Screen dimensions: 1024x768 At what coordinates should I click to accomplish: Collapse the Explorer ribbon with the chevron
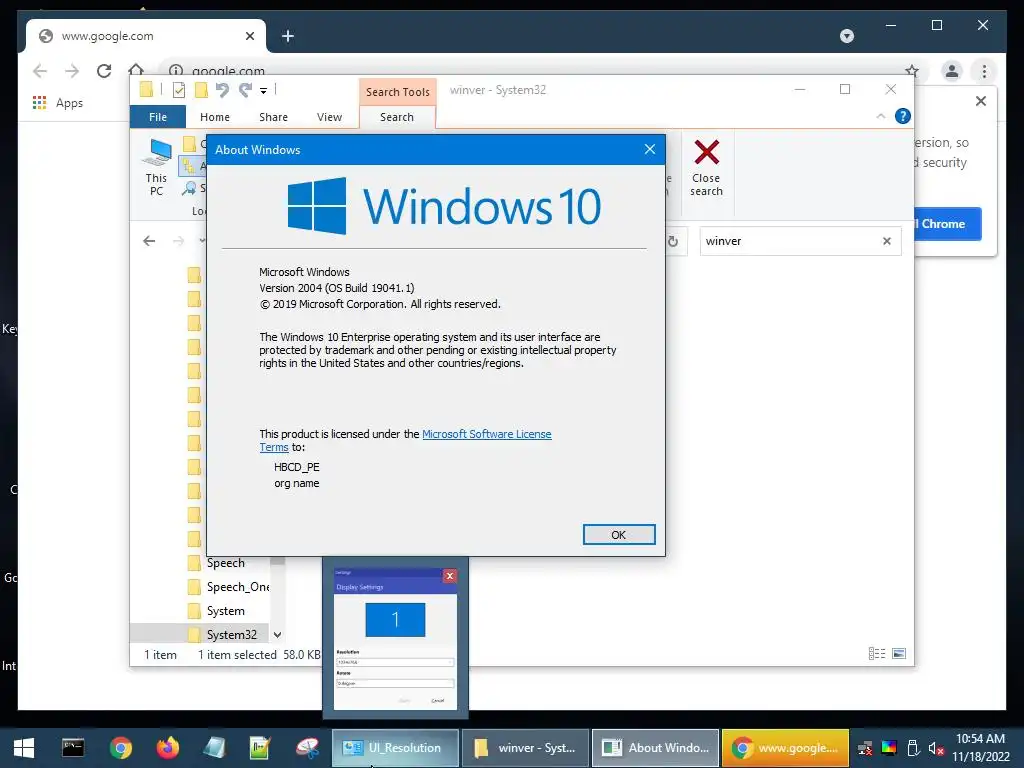[x=880, y=116]
